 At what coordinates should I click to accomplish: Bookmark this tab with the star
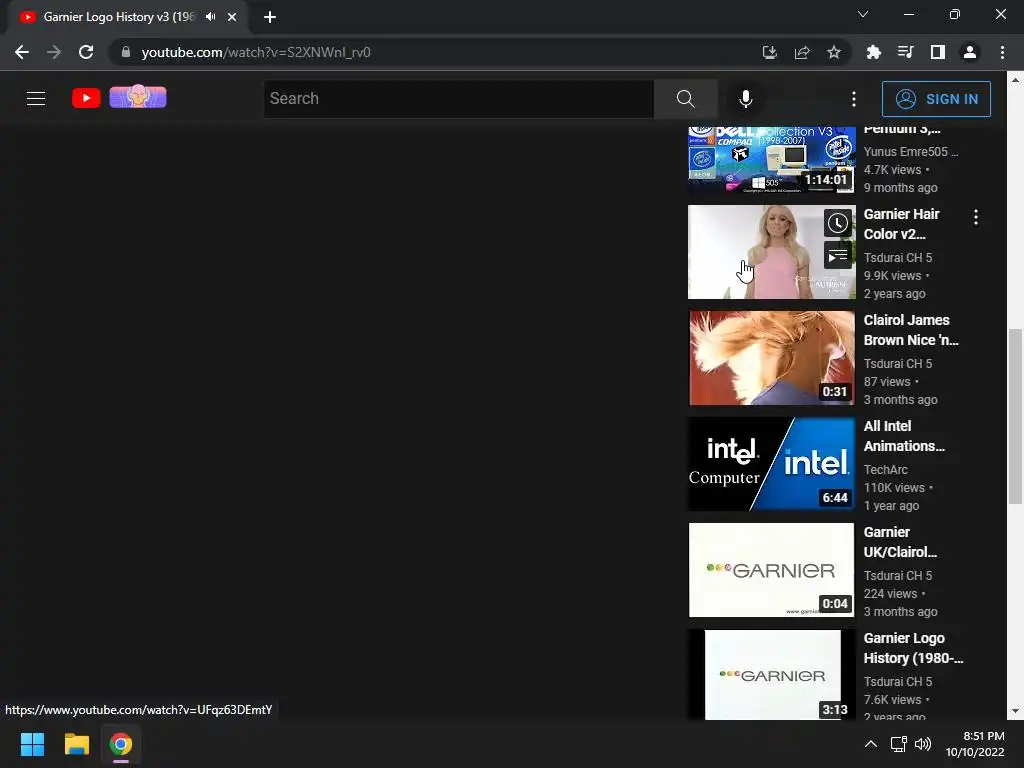(x=834, y=52)
